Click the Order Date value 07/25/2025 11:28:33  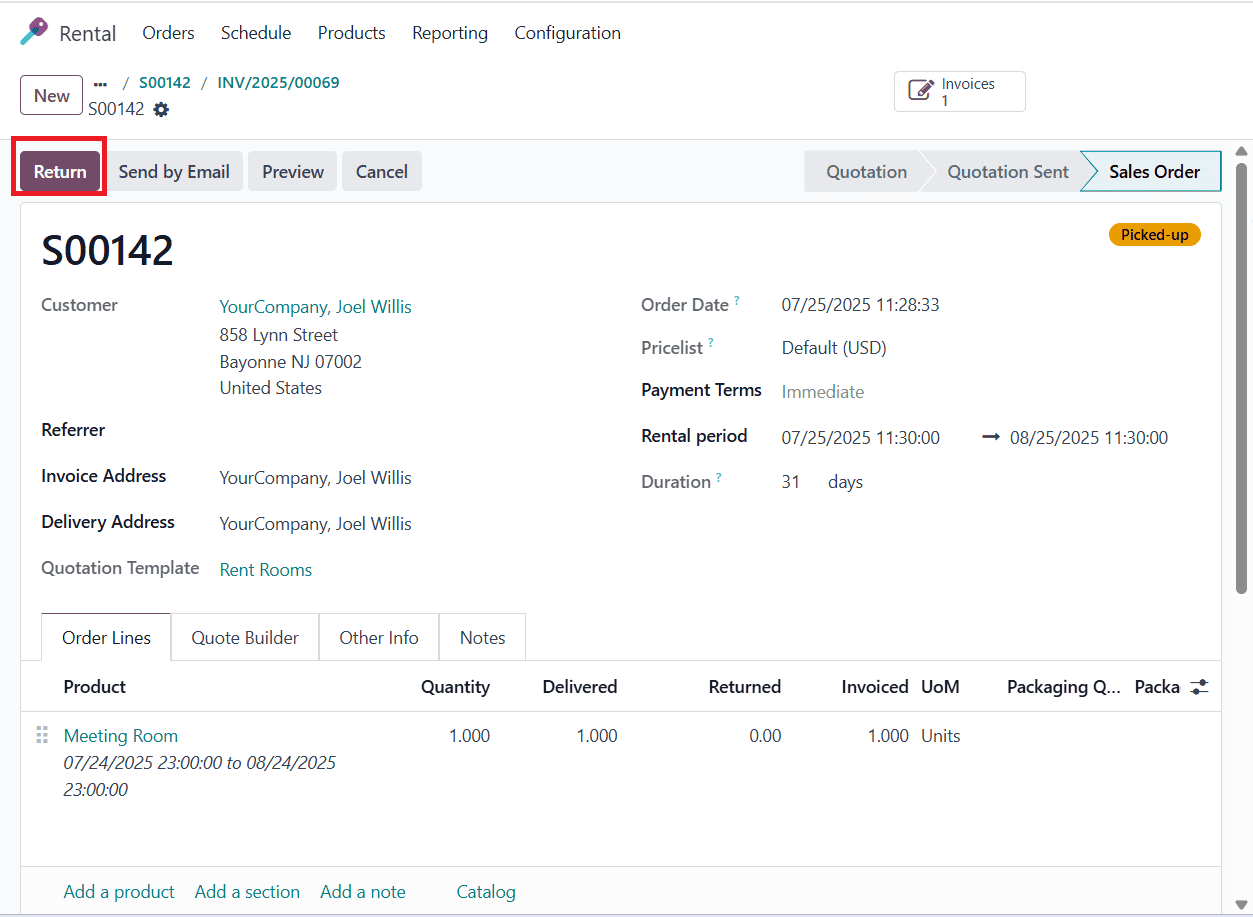(x=861, y=305)
